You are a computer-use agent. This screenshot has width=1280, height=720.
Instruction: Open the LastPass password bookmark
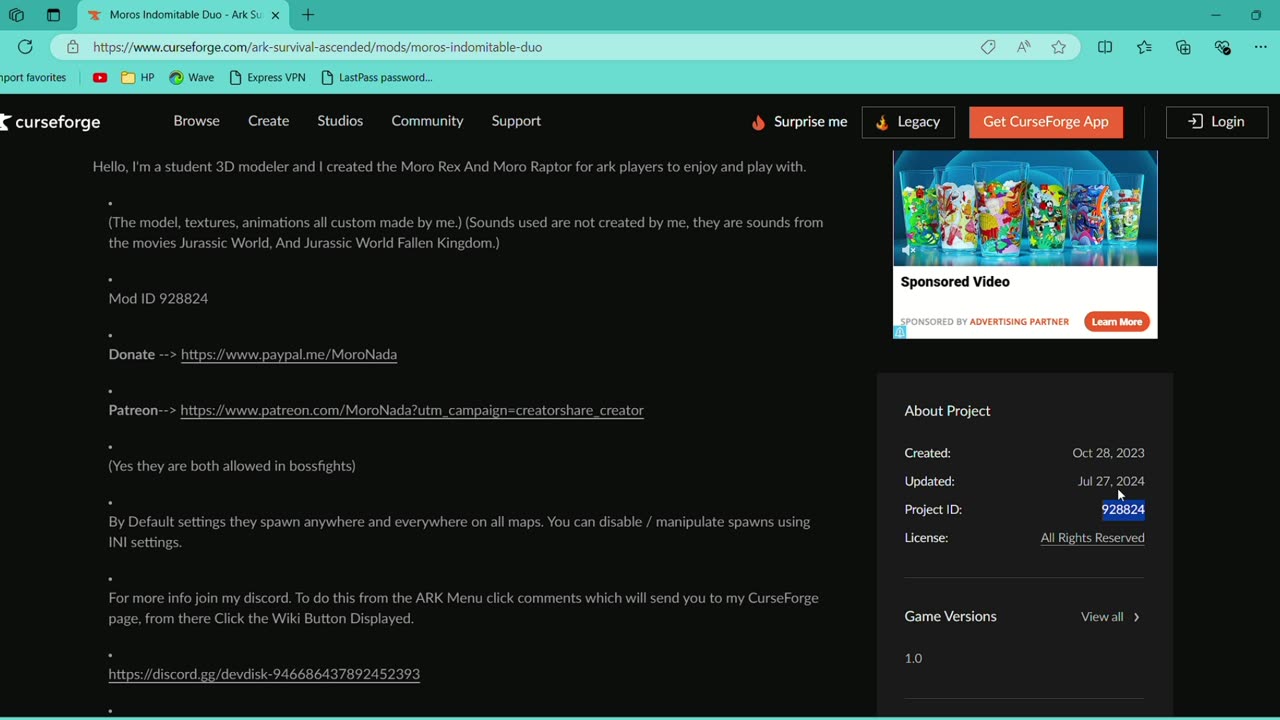pos(377,77)
